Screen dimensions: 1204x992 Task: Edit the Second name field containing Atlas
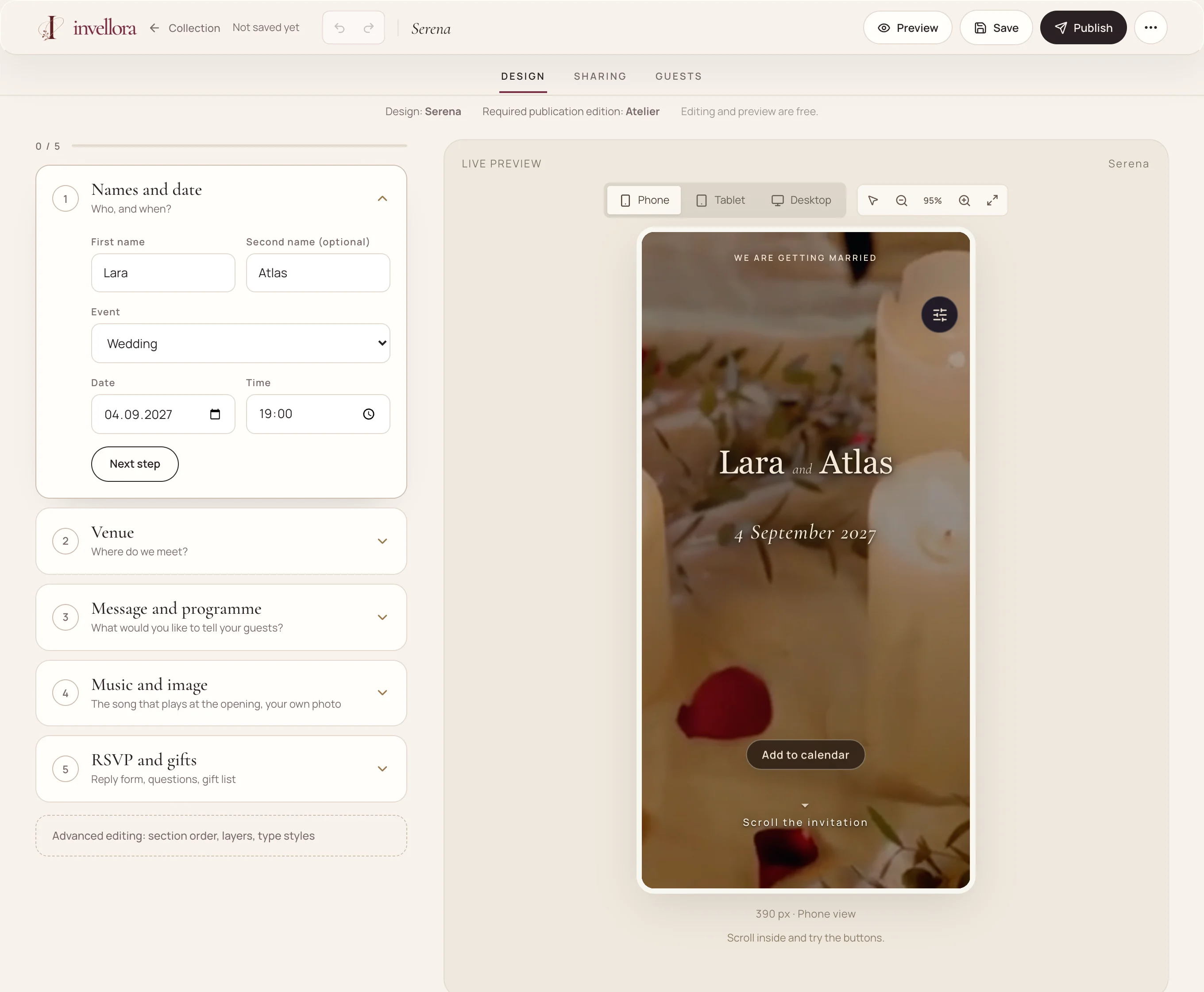point(318,273)
